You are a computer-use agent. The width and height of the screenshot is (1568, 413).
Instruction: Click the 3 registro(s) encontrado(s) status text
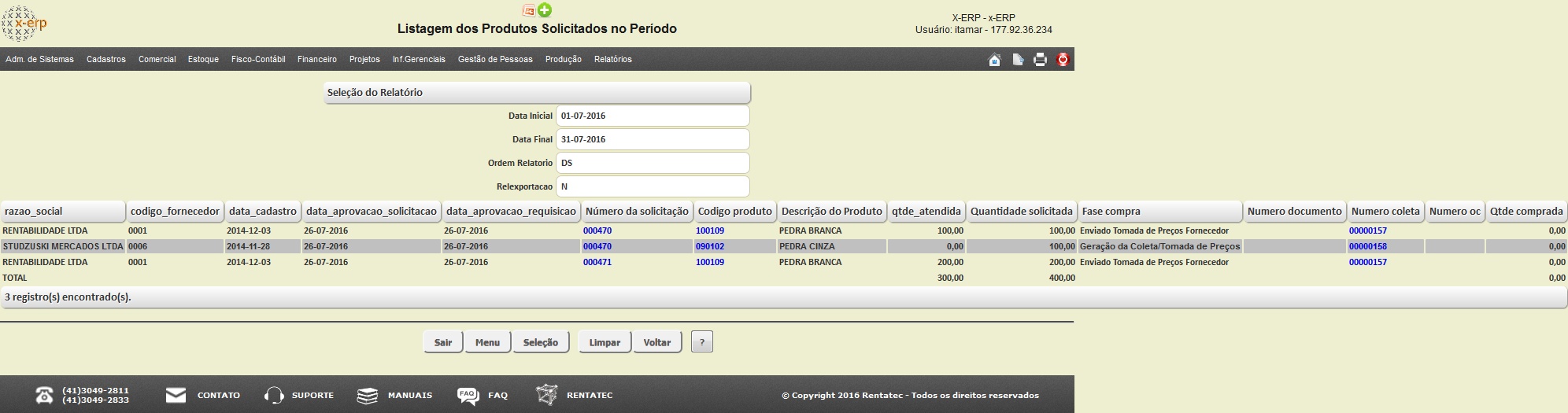click(68, 297)
